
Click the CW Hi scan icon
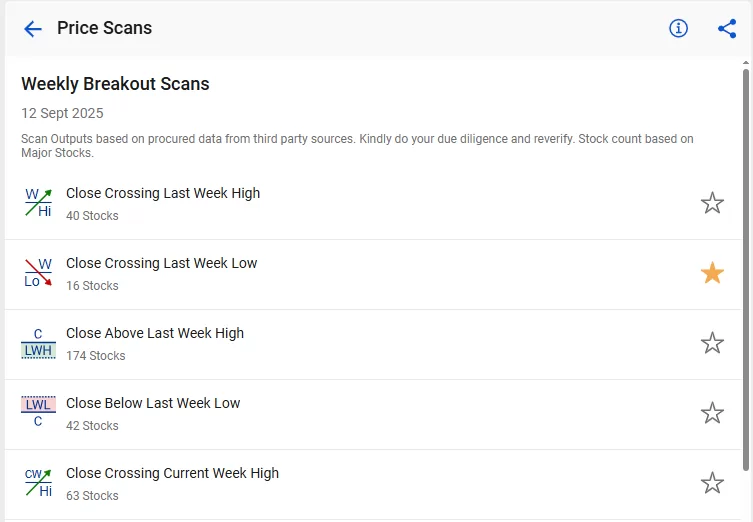38,482
